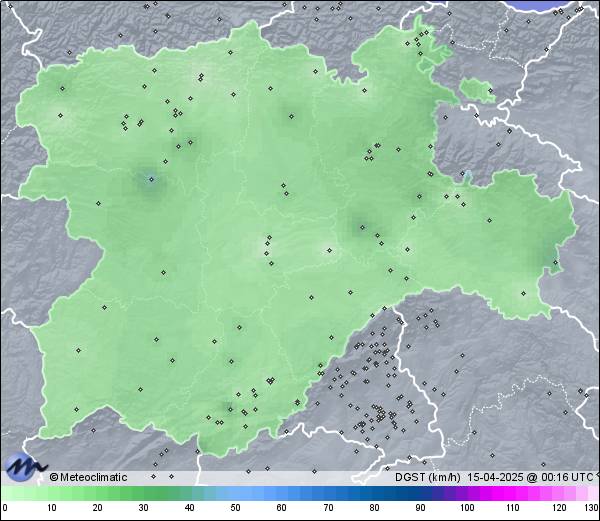Click the scale label 100
600x521 pixels.
pyautogui.click(x=467, y=508)
